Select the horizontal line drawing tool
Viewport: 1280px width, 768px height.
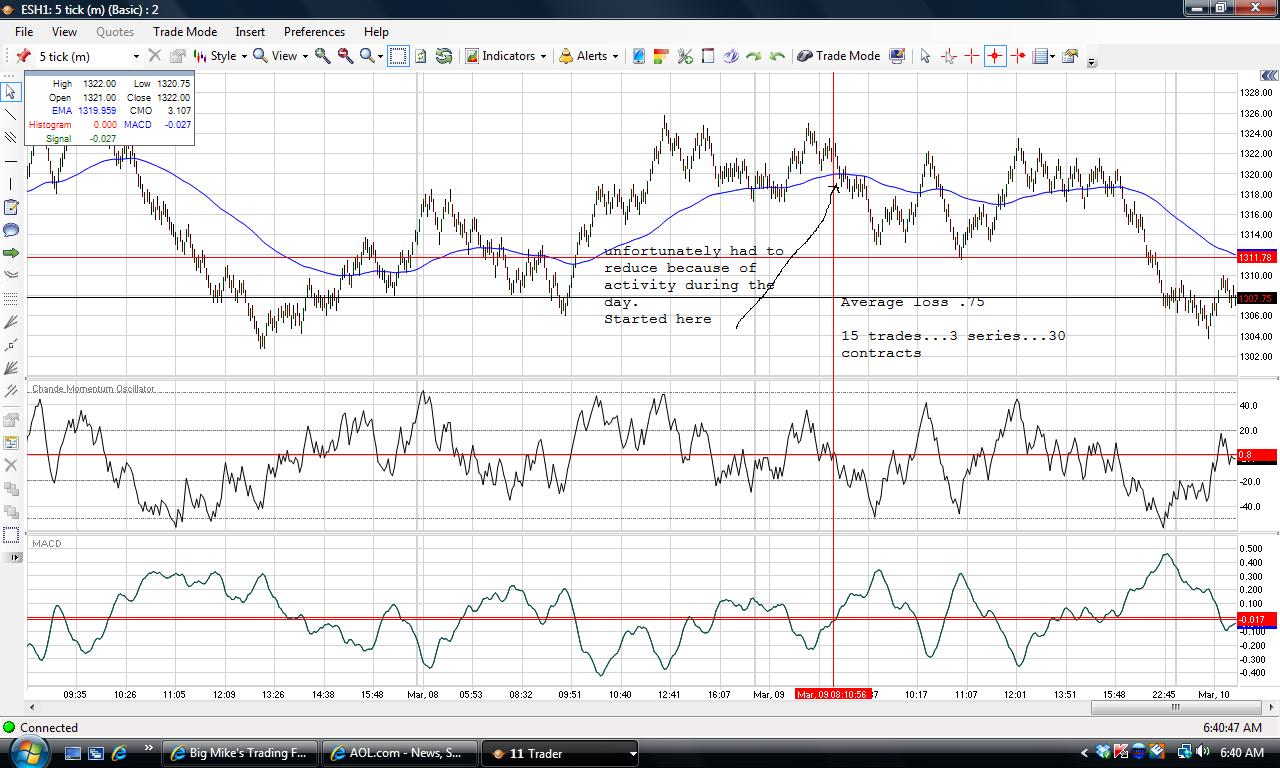coord(11,161)
